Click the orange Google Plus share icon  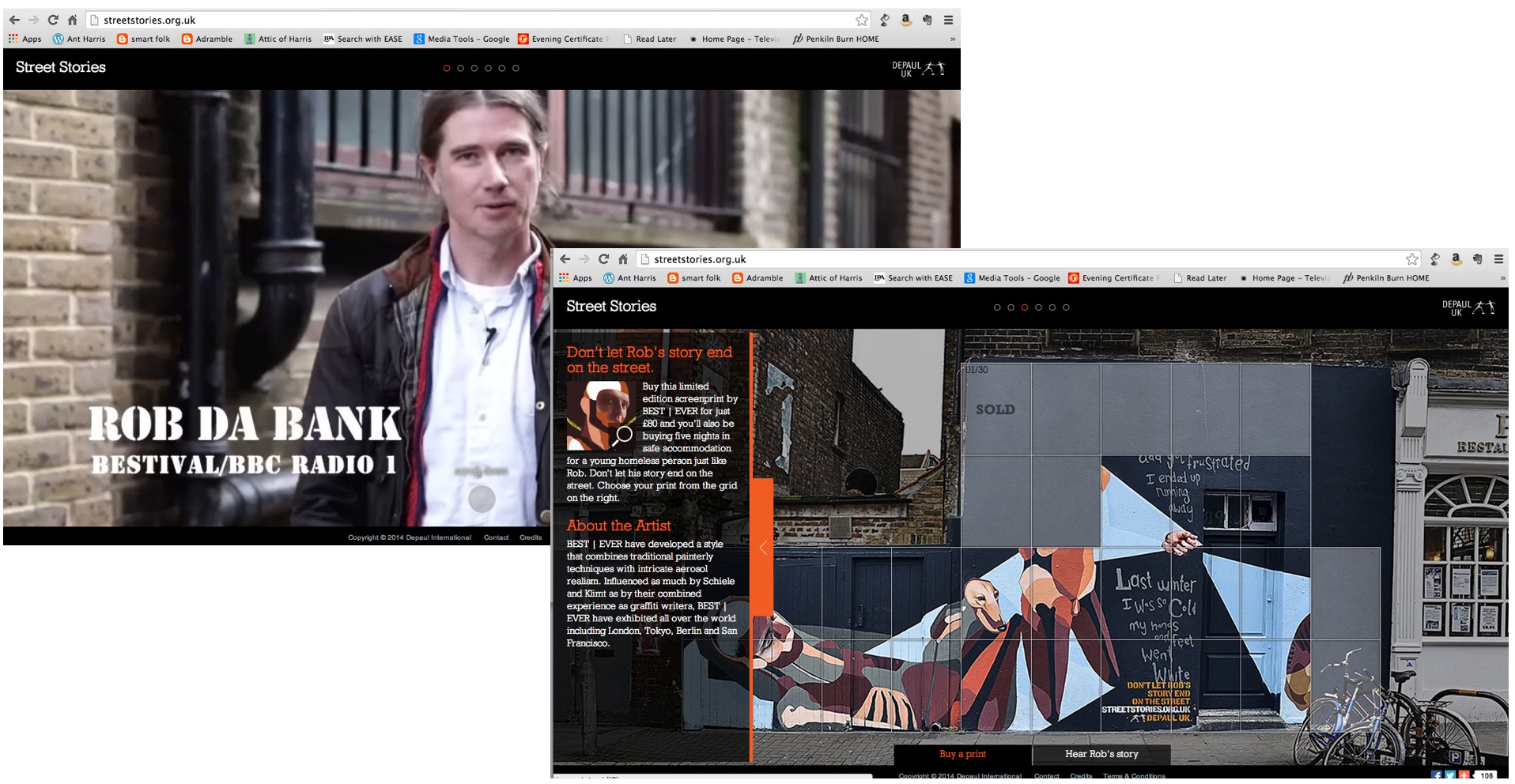click(x=1464, y=776)
